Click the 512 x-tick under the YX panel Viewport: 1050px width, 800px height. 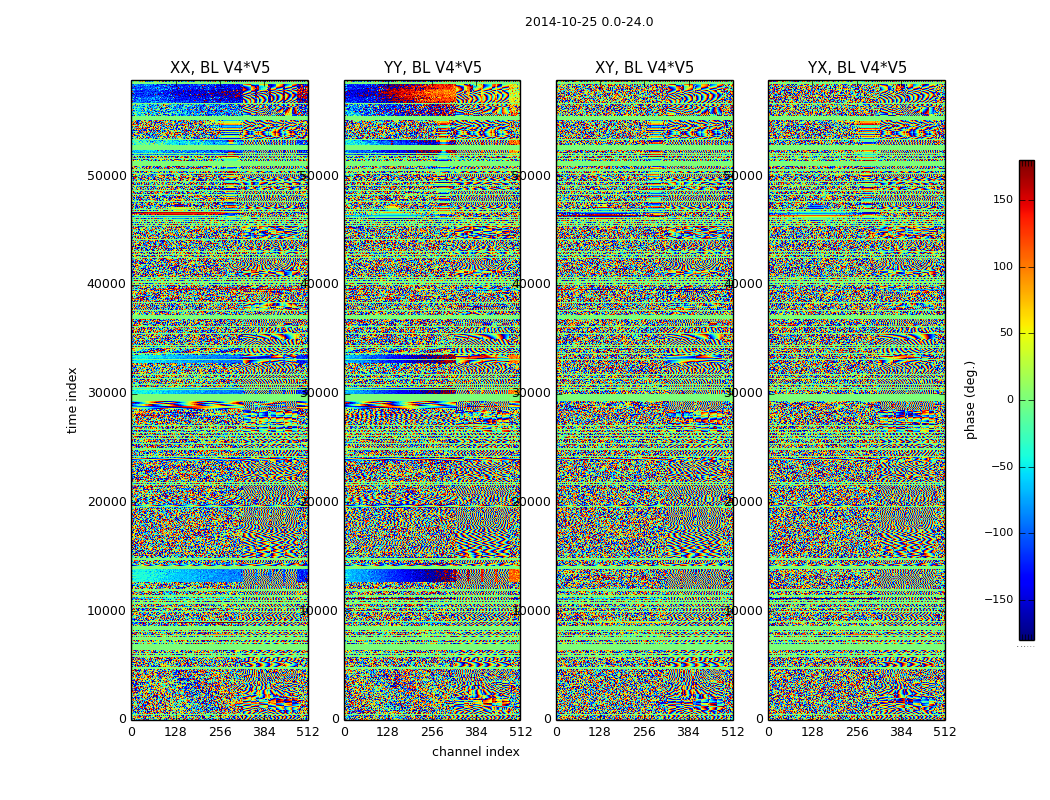point(945,732)
